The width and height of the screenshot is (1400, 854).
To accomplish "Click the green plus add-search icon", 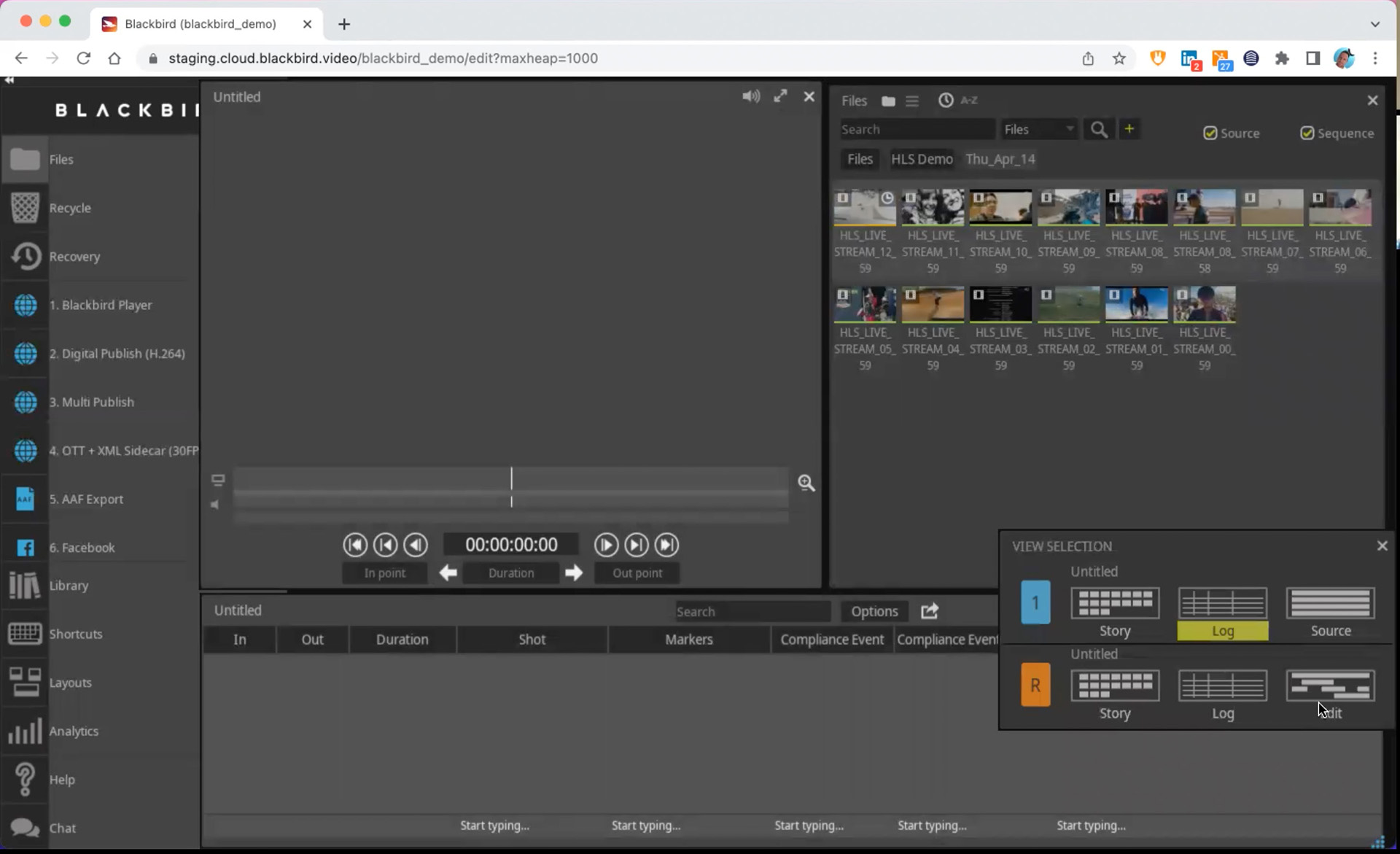I will (x=1129, y=129).
